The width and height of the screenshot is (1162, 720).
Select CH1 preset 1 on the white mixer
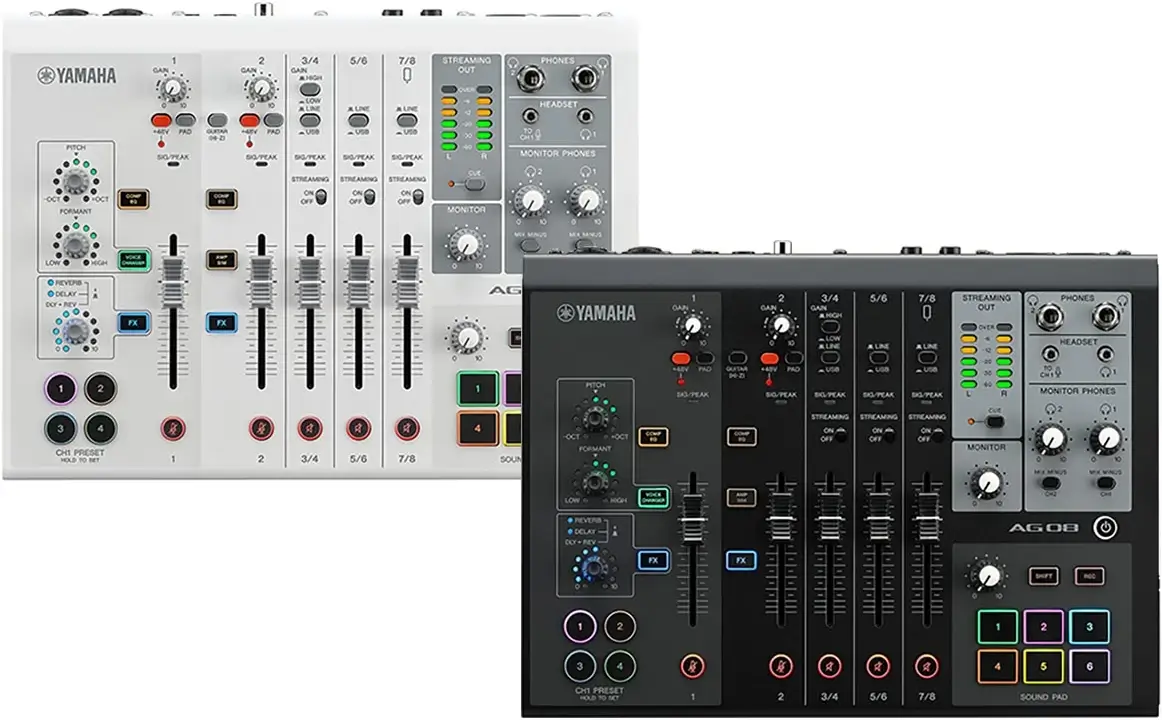[61, 388]
